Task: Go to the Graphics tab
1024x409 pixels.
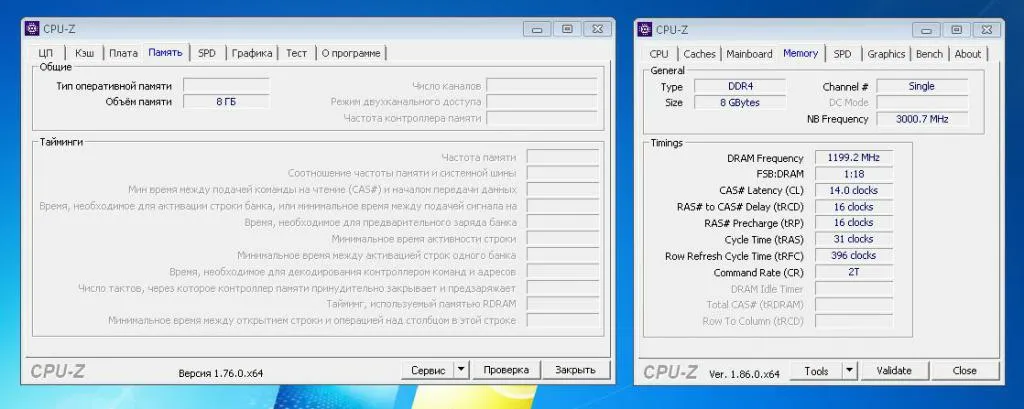Action: (886, 54)
